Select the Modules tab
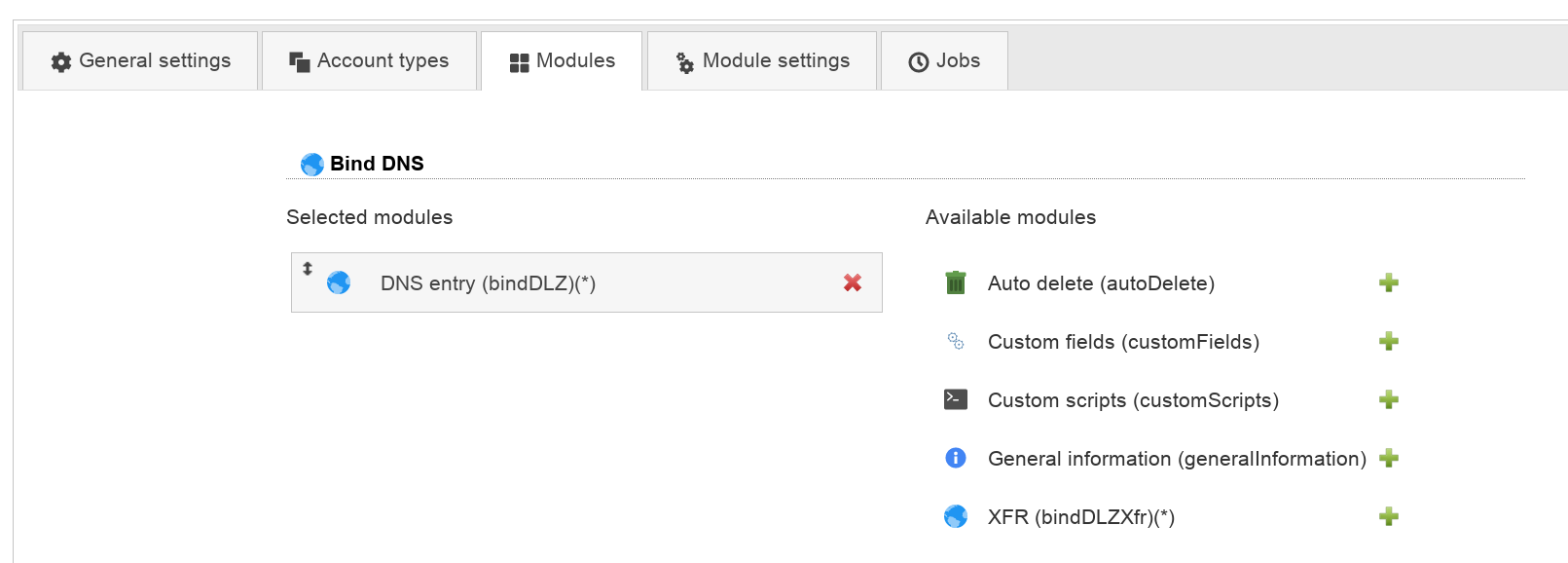The image size is (1568, 563). [x=562, y=61]
